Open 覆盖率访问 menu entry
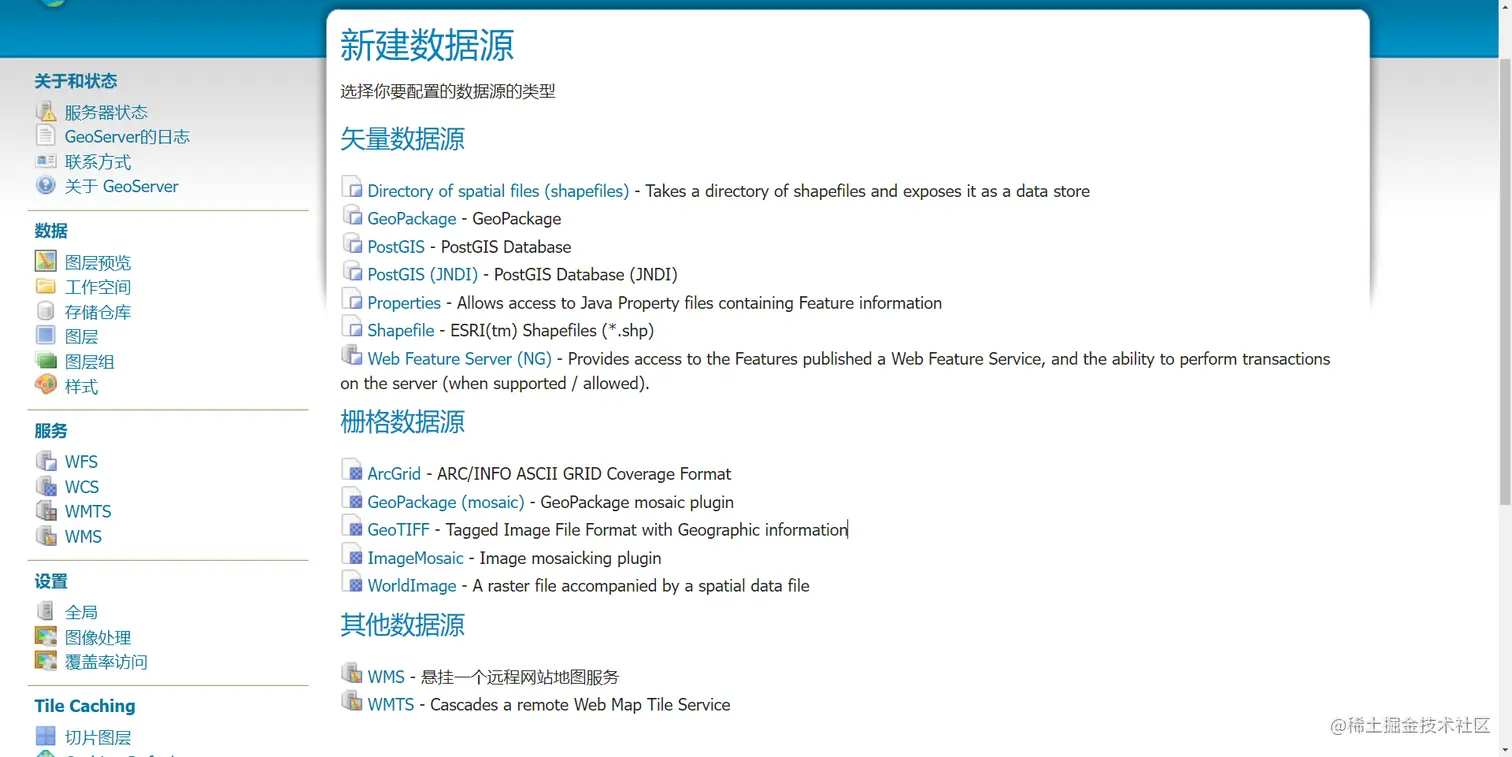 coord(106,662)
